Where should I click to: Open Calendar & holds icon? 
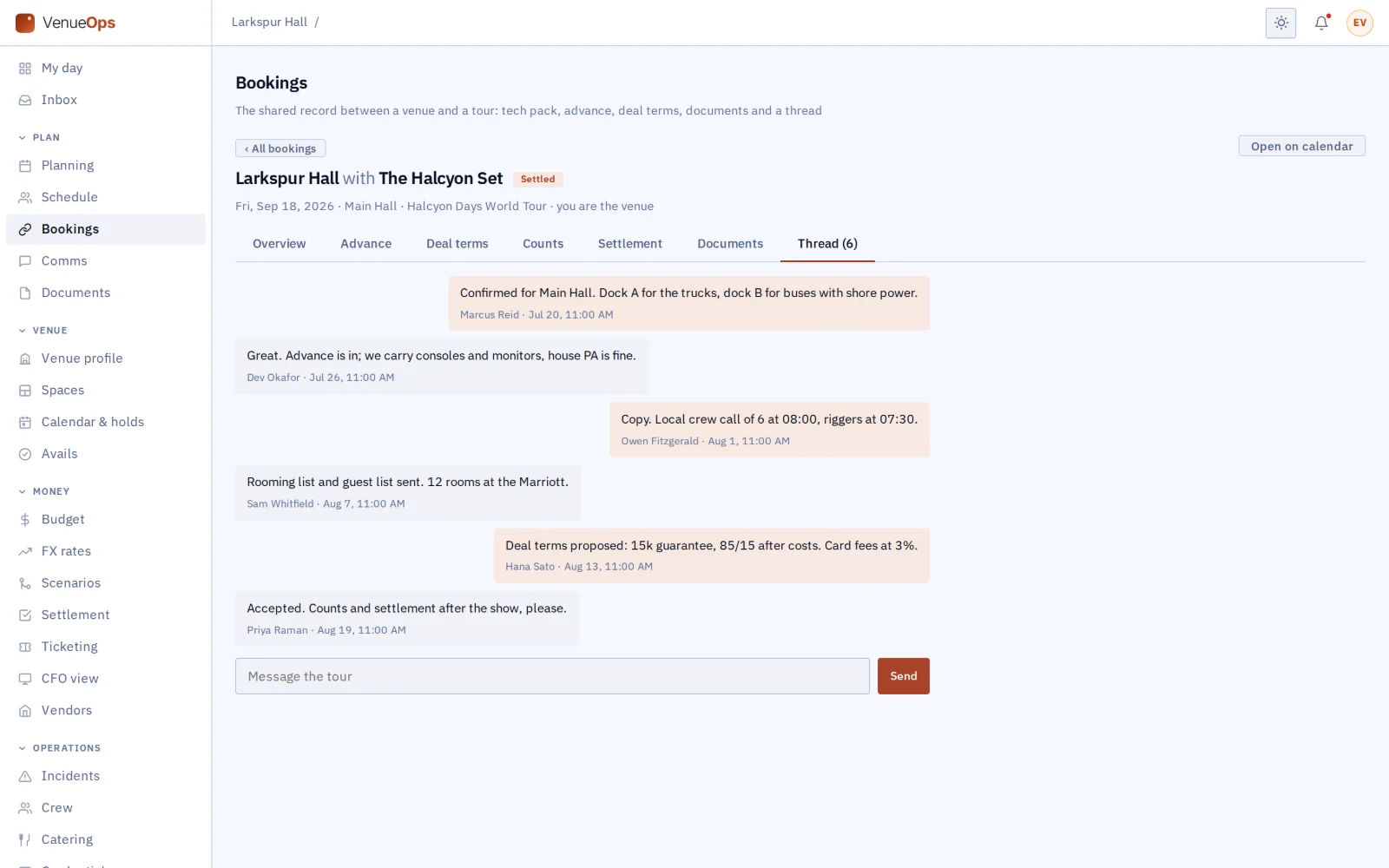25,422
